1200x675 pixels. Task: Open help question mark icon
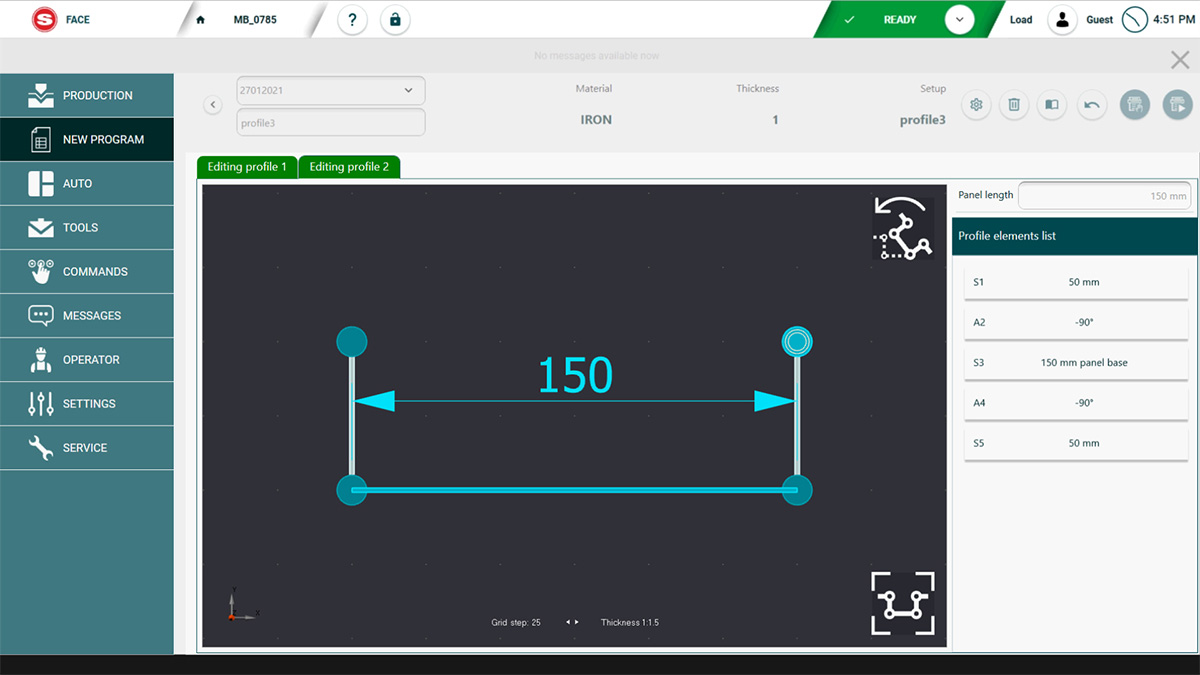[x=352, y=20]
